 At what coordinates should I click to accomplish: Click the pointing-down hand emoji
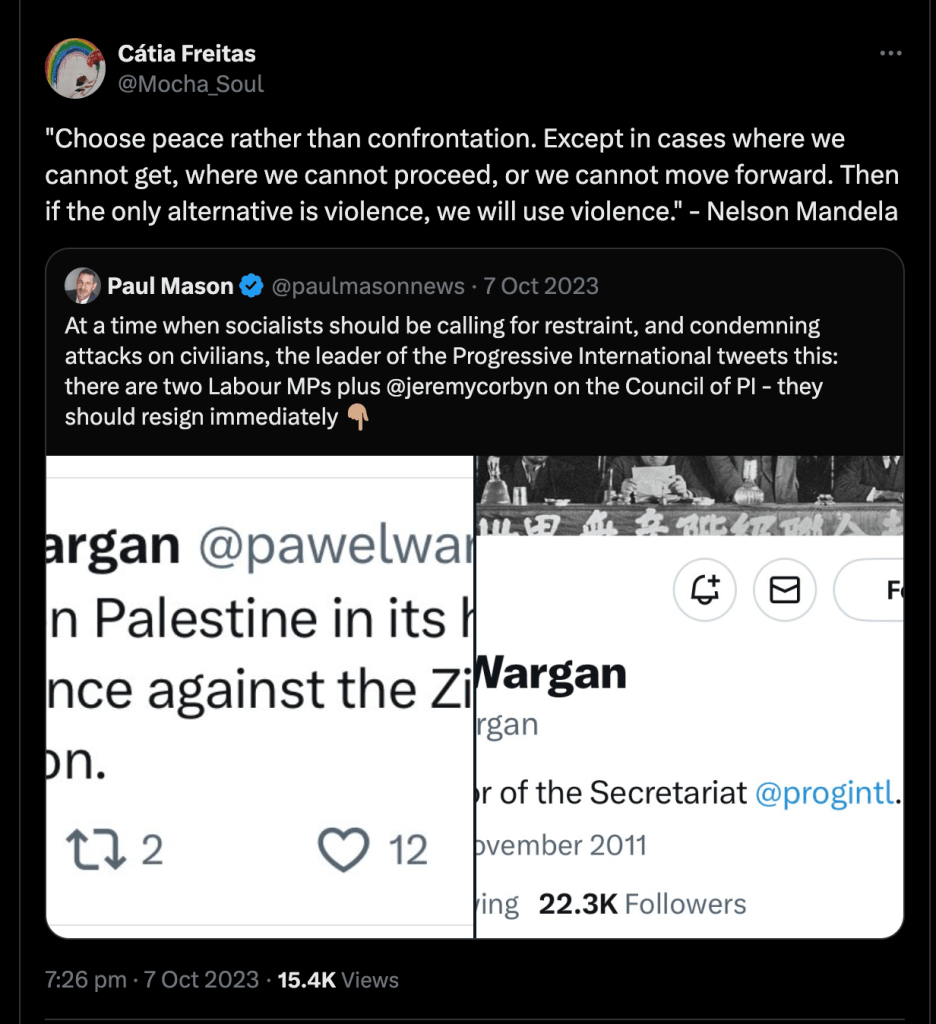pos(358,418)
